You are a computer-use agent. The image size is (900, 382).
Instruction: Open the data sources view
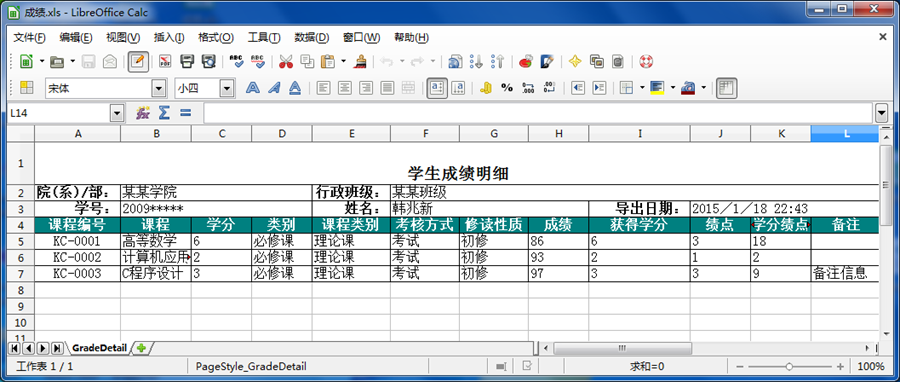pos(618,61)
